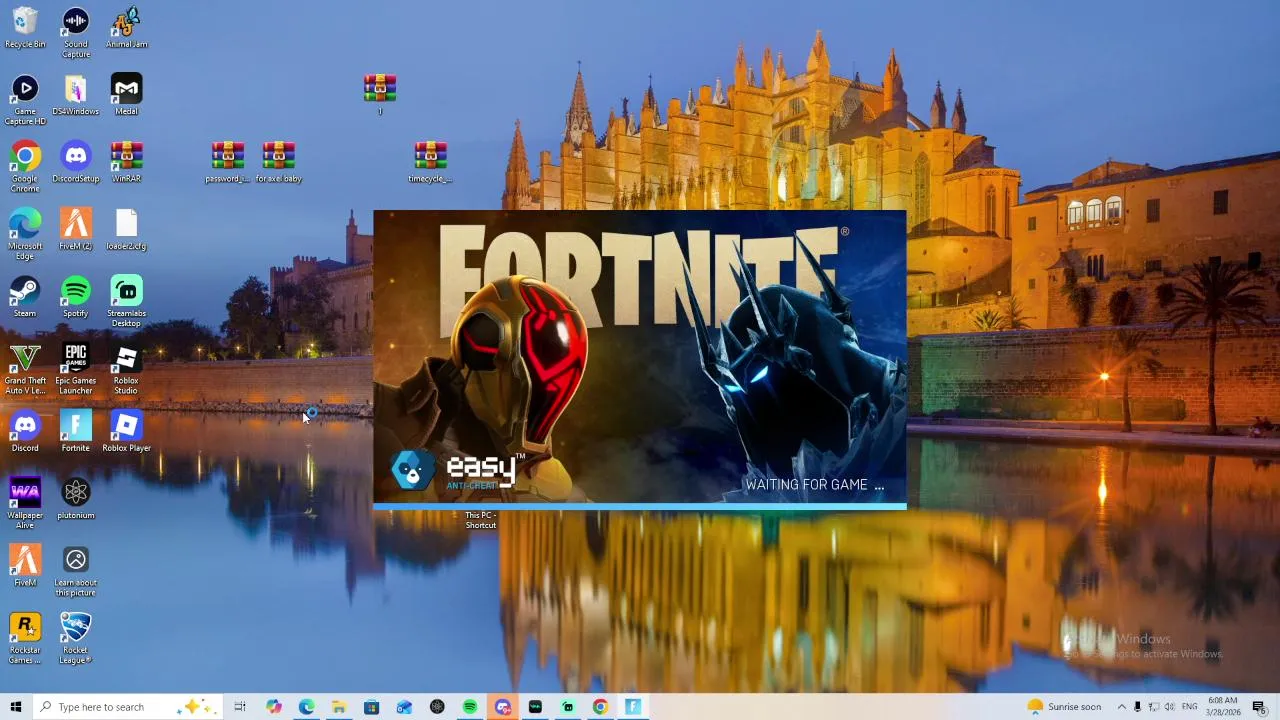Viewport: 1280px width, 720px height.
Task: Open Streamlabs Desktop from desktop icons
Action: click(126, 301)
